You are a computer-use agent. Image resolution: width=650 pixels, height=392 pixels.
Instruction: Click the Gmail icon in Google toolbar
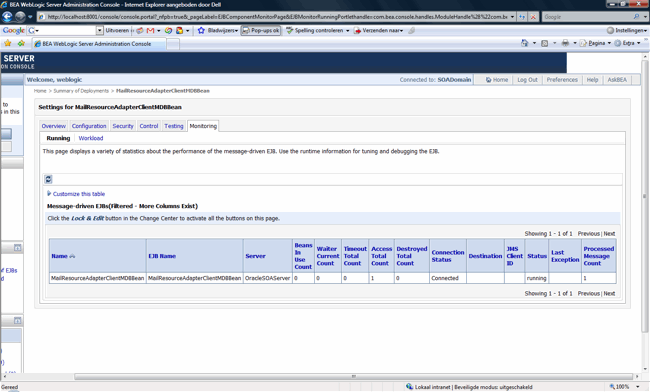coord(150,30)
